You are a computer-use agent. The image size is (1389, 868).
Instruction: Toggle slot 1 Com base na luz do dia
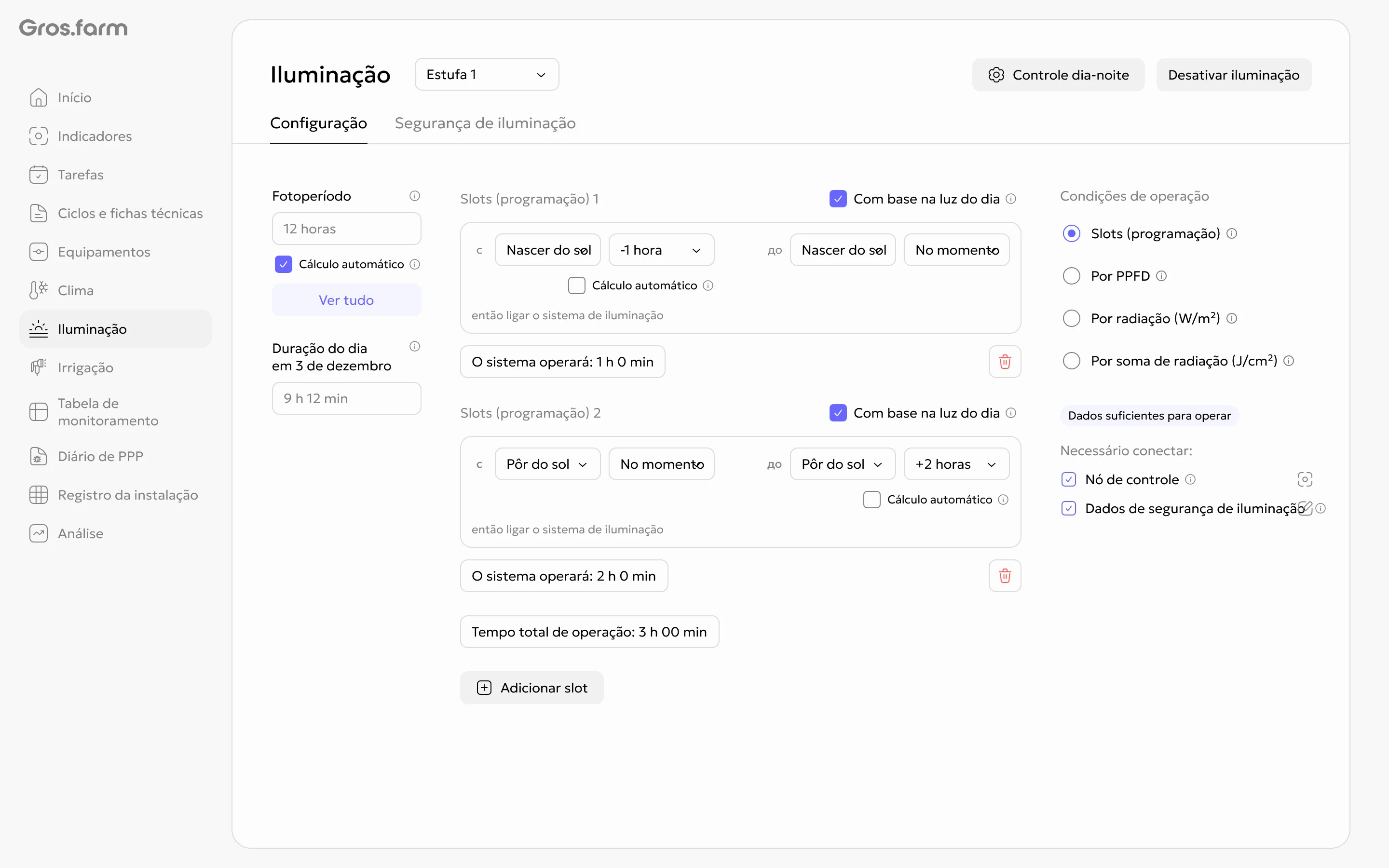click(x=838, y=199)
